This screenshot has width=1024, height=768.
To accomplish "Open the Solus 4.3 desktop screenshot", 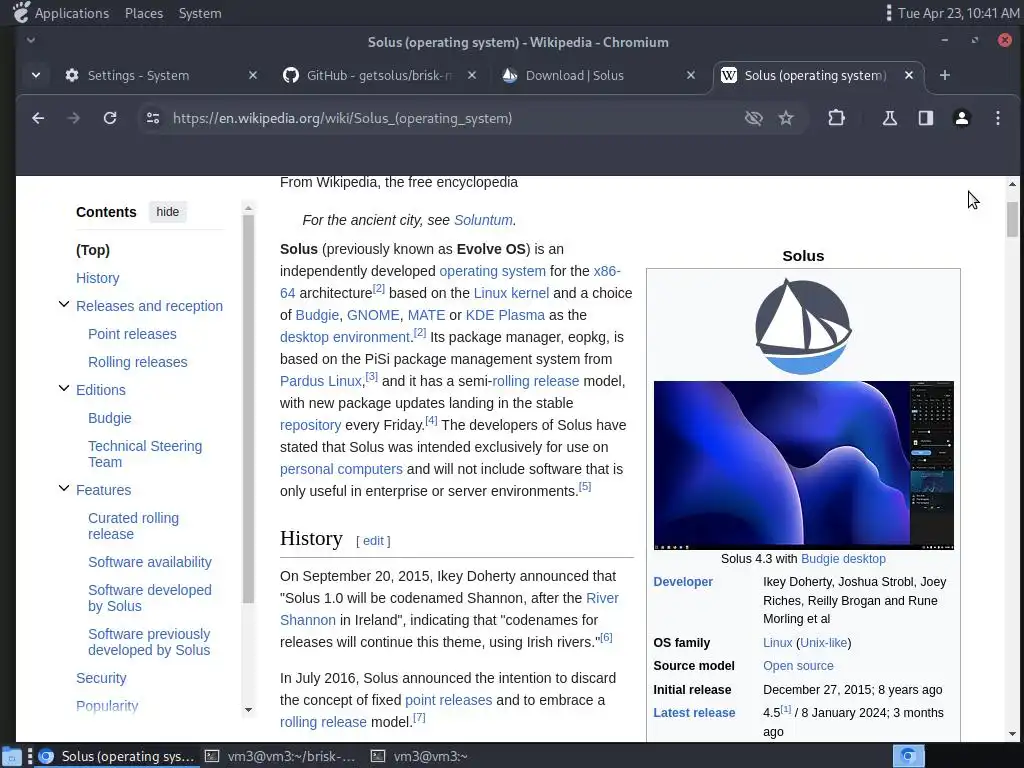I will click(803, 465).
